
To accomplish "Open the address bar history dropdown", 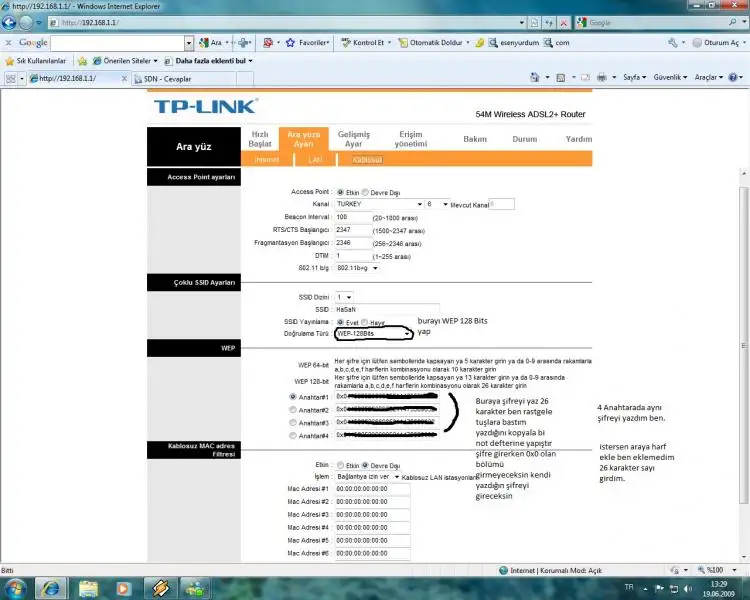I will pos(522,22).
